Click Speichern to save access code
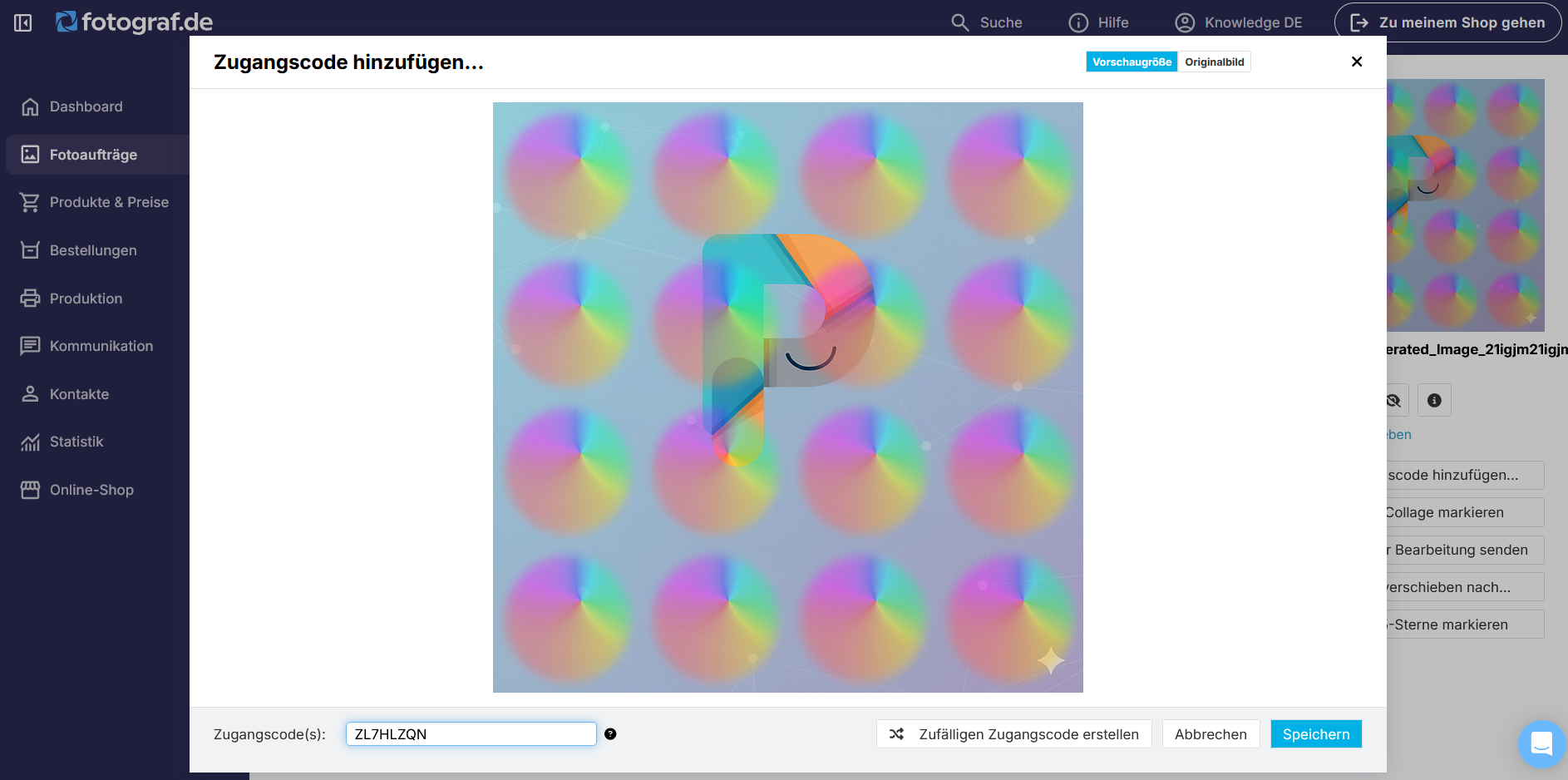This screenshot has height=780, width=1568. (1316, 734)
